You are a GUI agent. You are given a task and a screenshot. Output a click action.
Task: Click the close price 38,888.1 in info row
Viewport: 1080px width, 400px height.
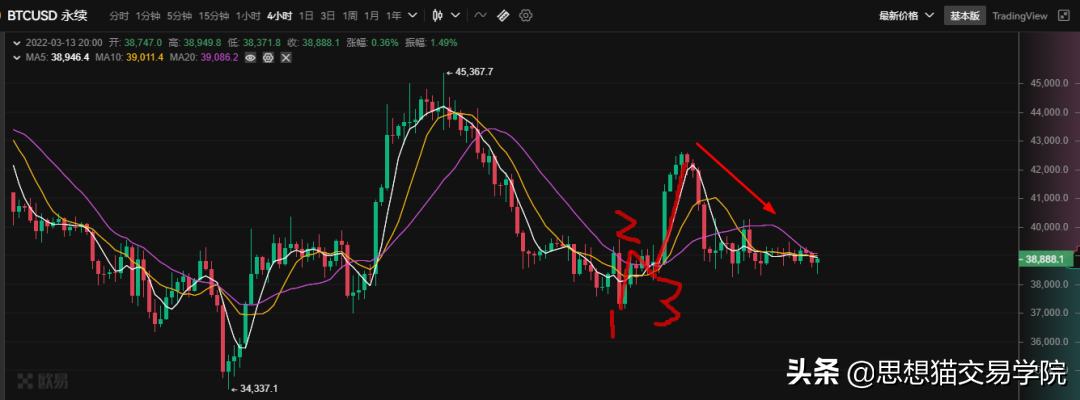click(321, 43)
